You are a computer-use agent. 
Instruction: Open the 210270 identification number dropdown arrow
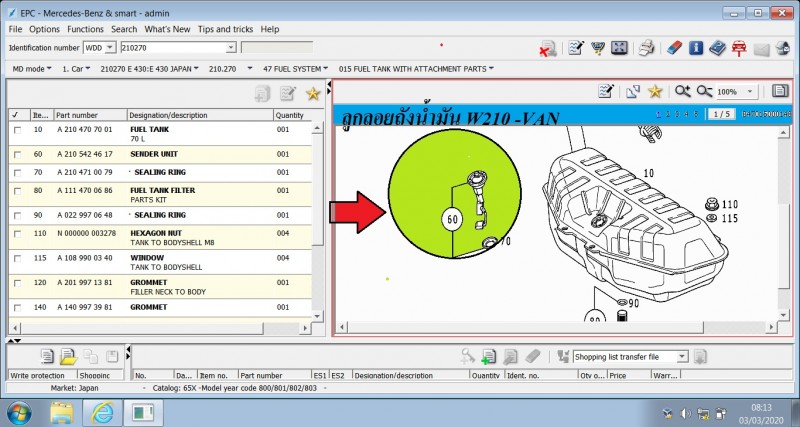point(231,47)
